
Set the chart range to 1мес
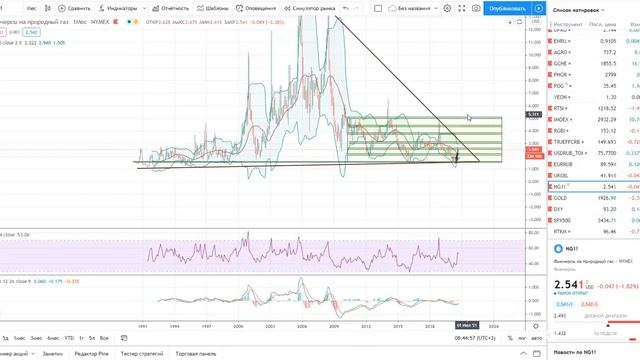(19, 338)
